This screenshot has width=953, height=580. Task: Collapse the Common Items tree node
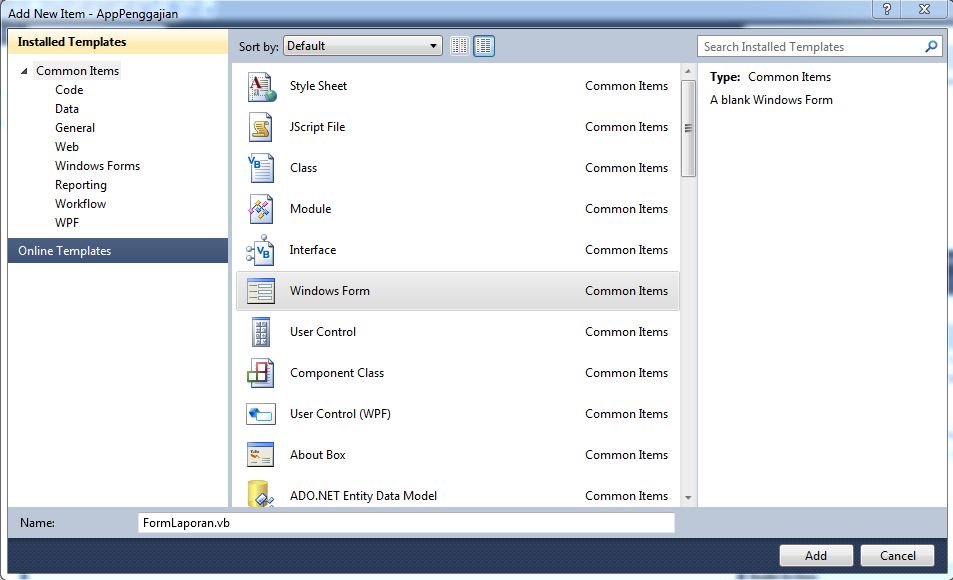(x=24, y=71)
